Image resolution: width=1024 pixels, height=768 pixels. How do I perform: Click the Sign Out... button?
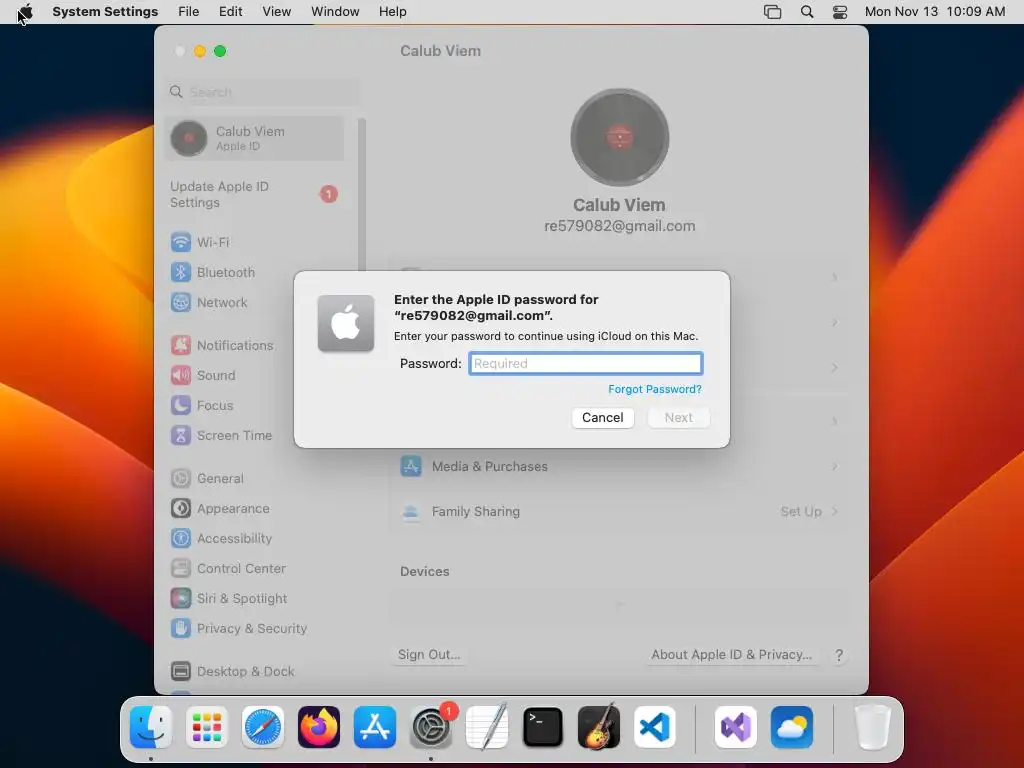(x=429, y=654)
